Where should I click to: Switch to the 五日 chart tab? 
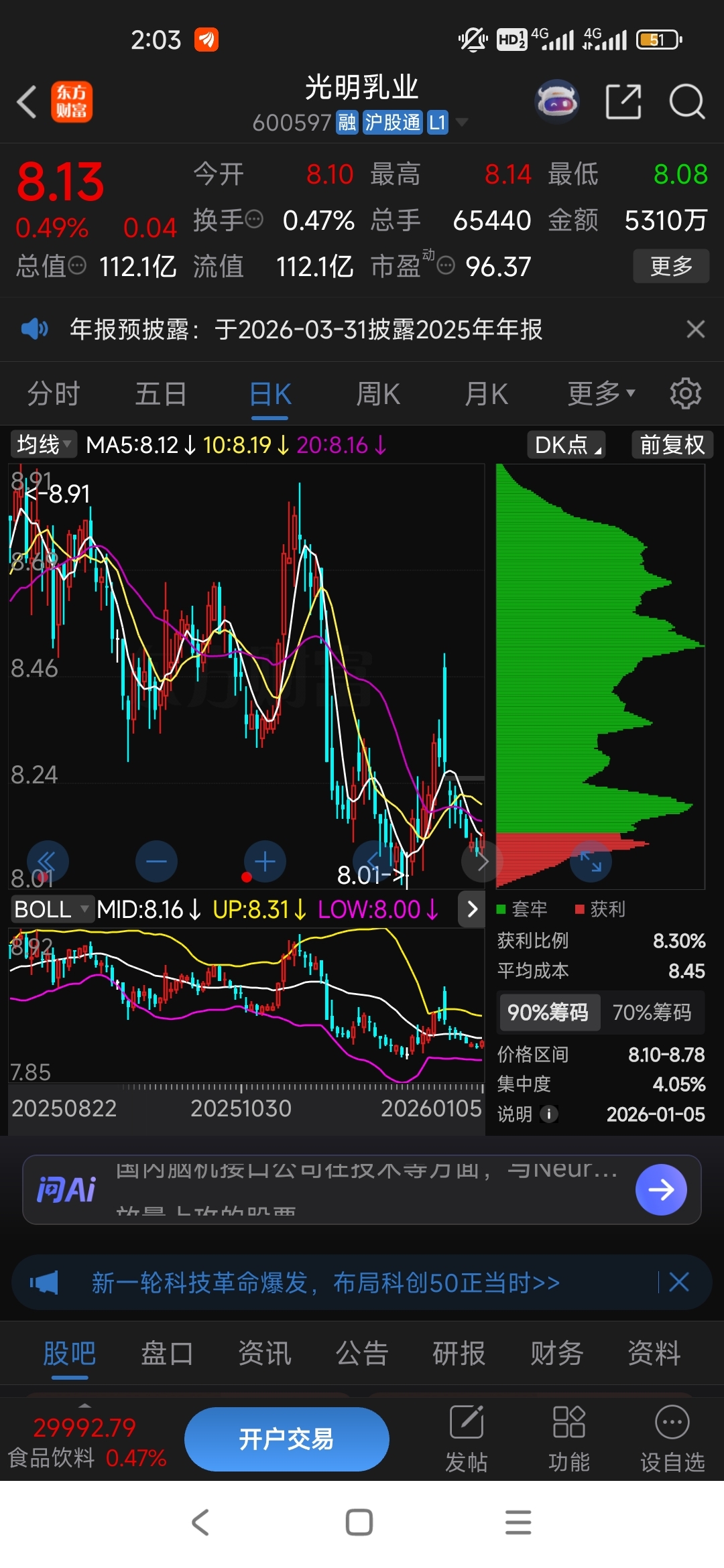click(161, 394)
